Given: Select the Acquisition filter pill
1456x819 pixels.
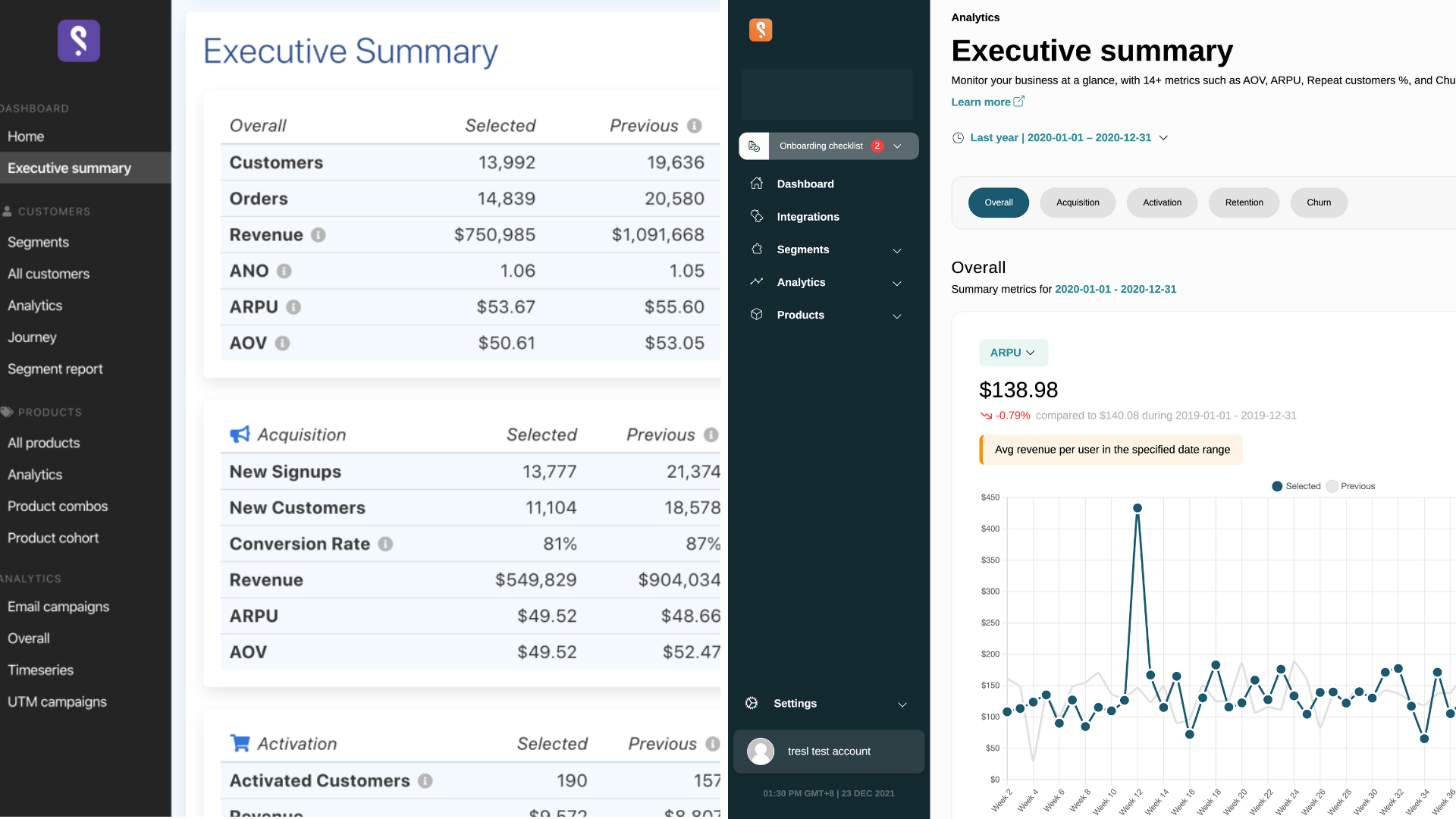Looking at the screenshot, I should click(1077, 202).
